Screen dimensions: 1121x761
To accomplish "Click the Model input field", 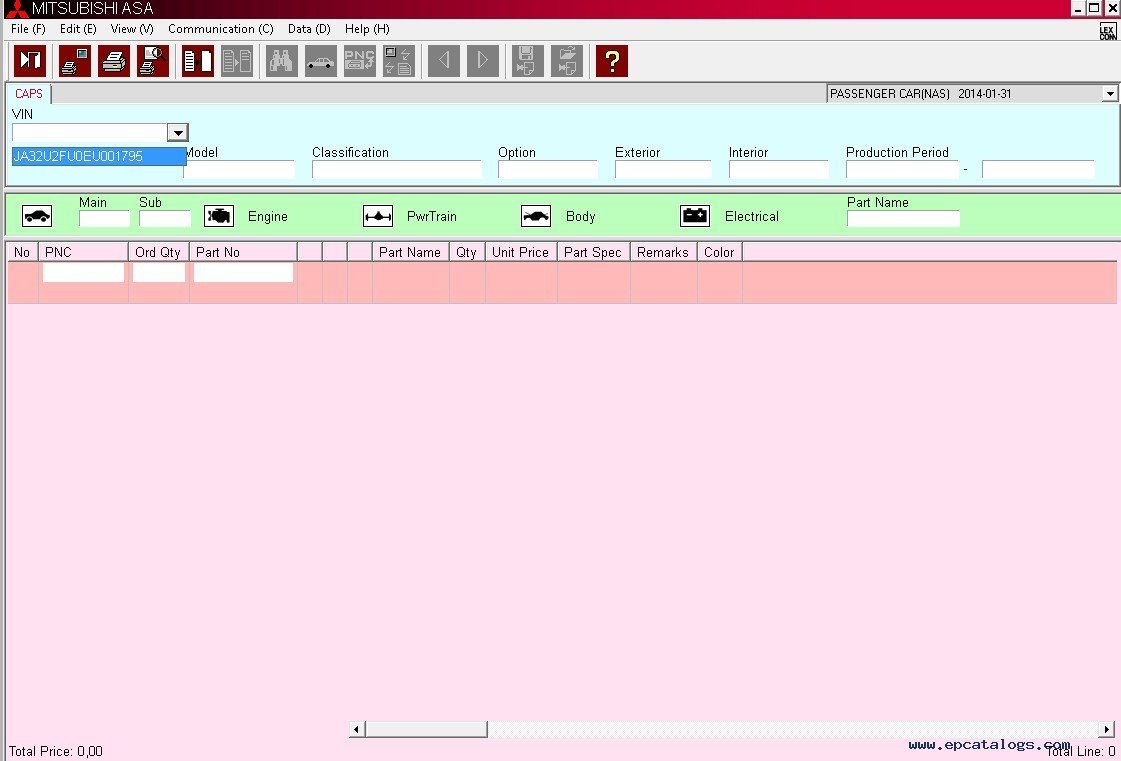I will (x=239, y=170).
